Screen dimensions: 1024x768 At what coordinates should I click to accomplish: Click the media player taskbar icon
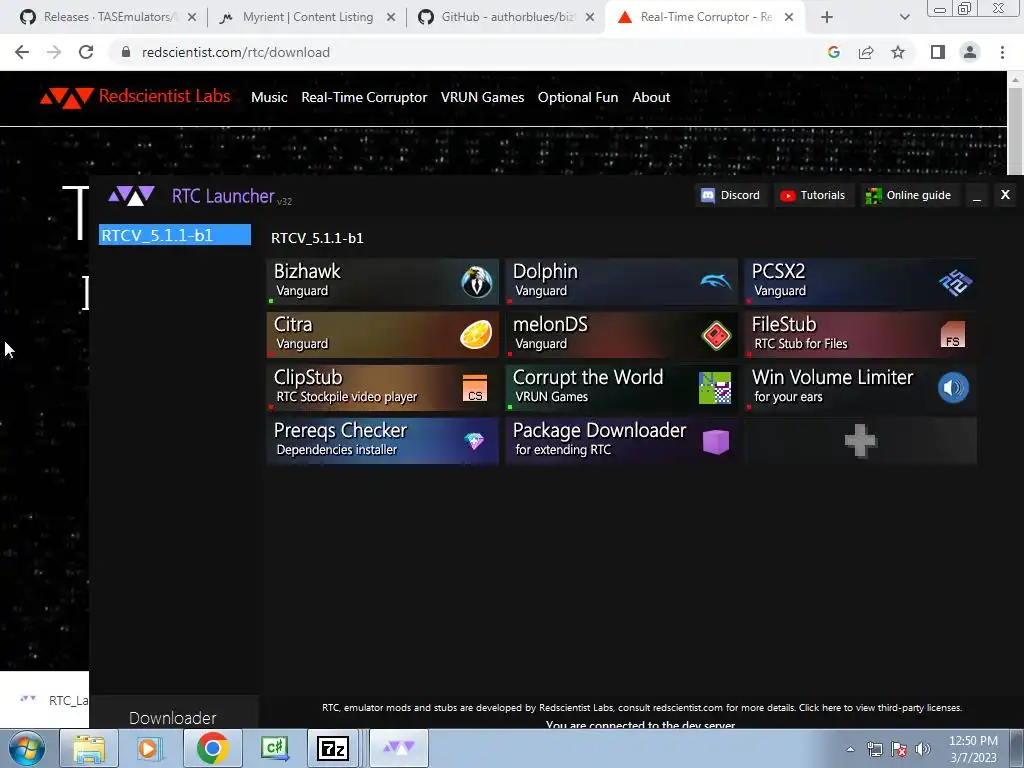[x=150, y=748]
